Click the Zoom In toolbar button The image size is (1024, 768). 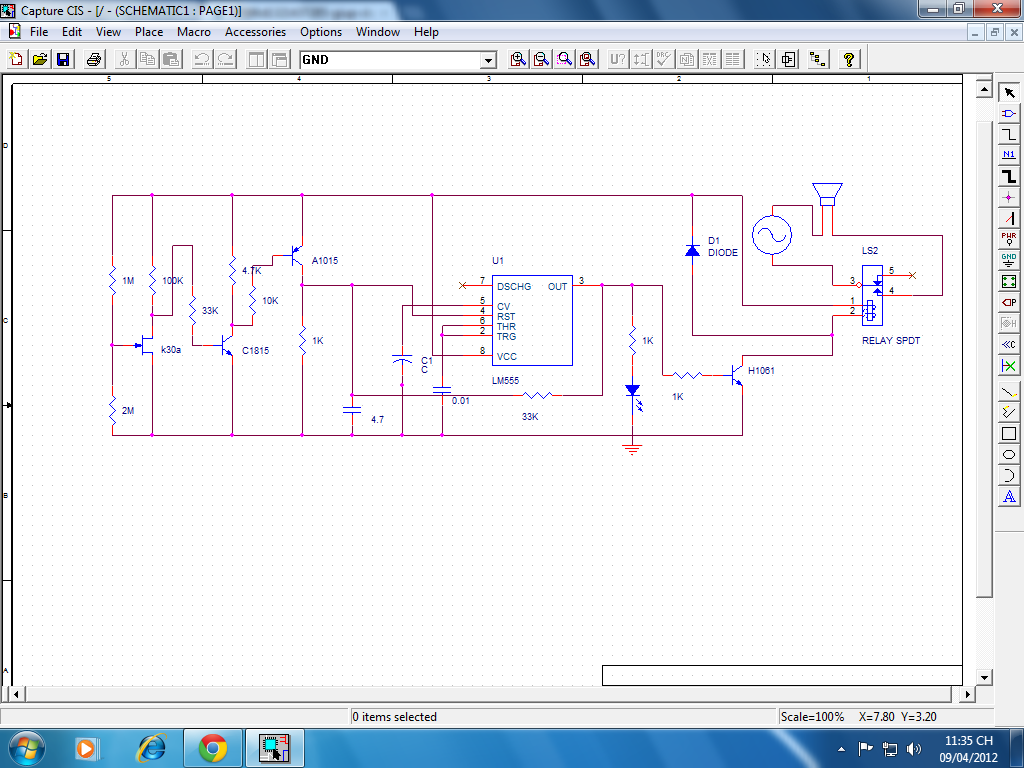[518, 59]
